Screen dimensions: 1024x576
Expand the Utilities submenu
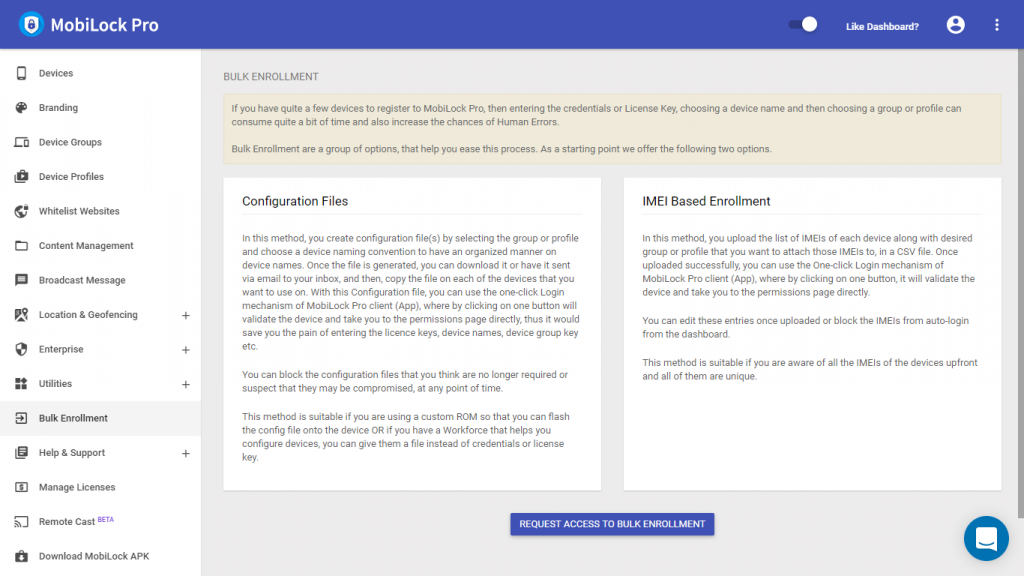[185, 384]
